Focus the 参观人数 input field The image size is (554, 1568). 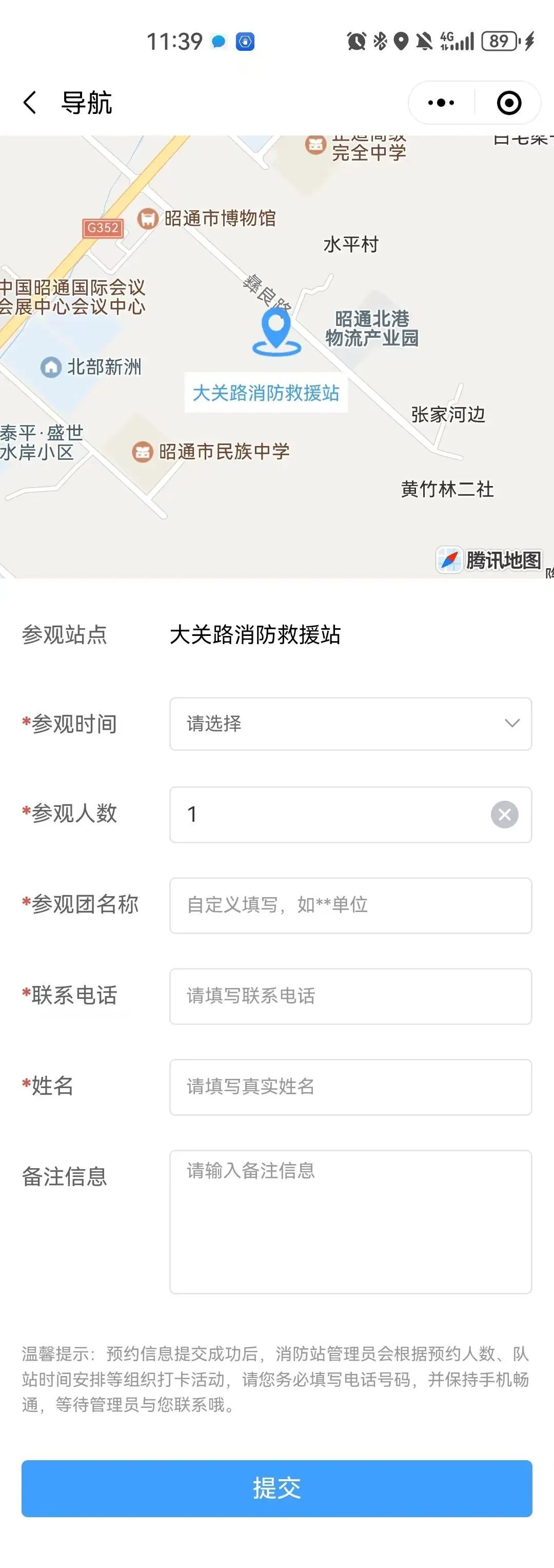[328, 815]
